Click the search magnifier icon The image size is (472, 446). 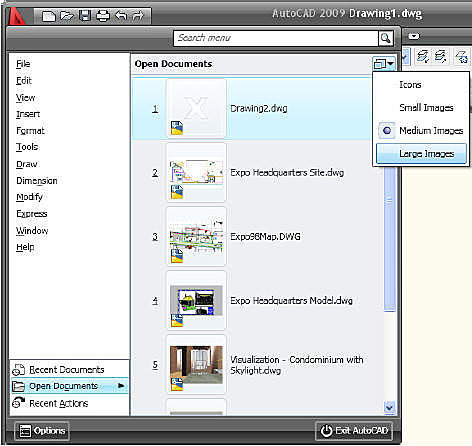pos(386,38)
